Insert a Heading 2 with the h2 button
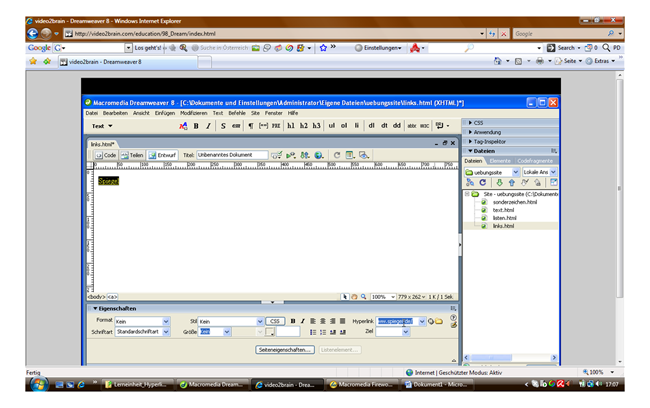650x408 pixels. click(x=304, y=126)
